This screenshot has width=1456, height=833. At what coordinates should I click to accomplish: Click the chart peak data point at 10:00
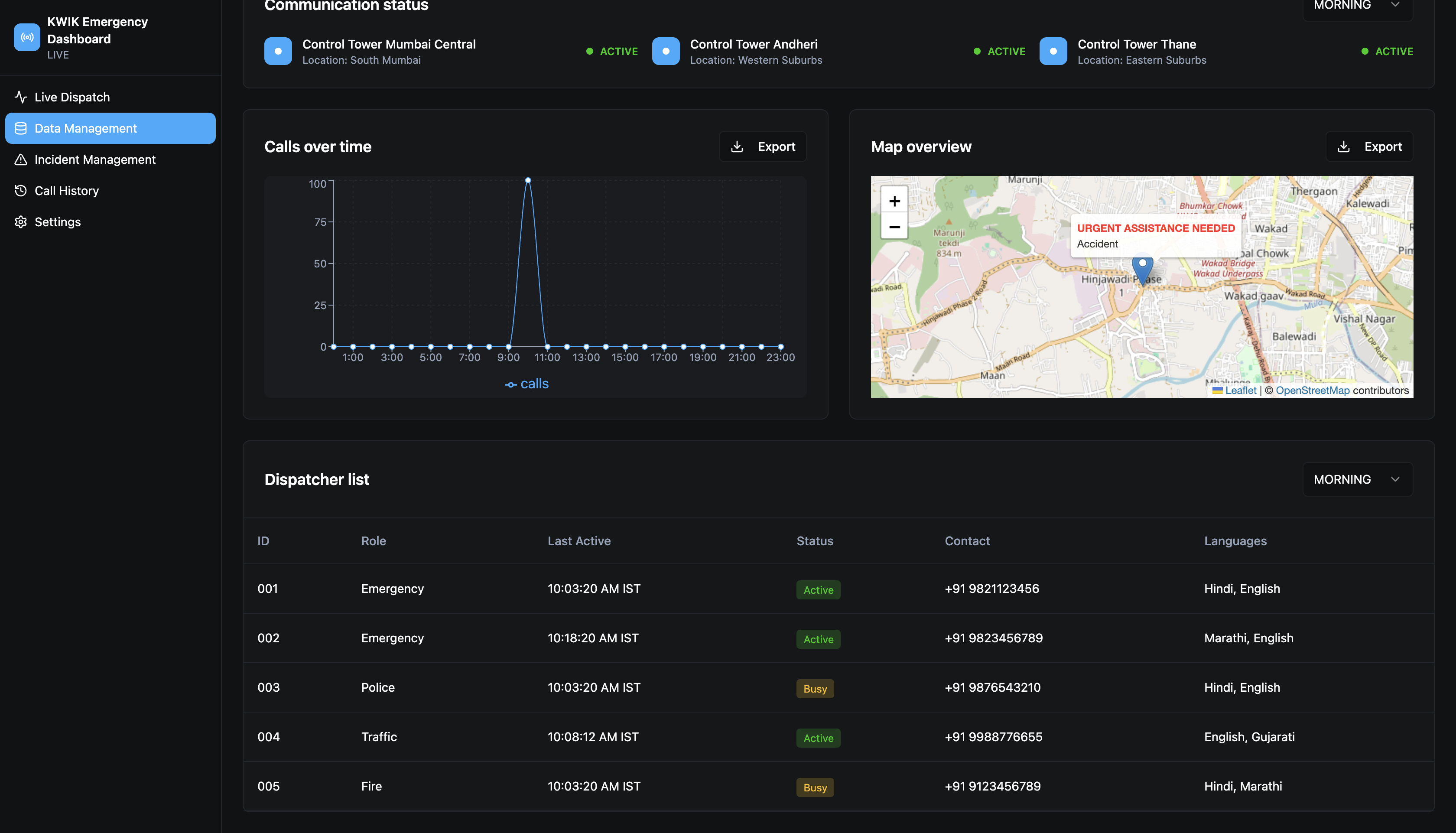coord(528,180)
